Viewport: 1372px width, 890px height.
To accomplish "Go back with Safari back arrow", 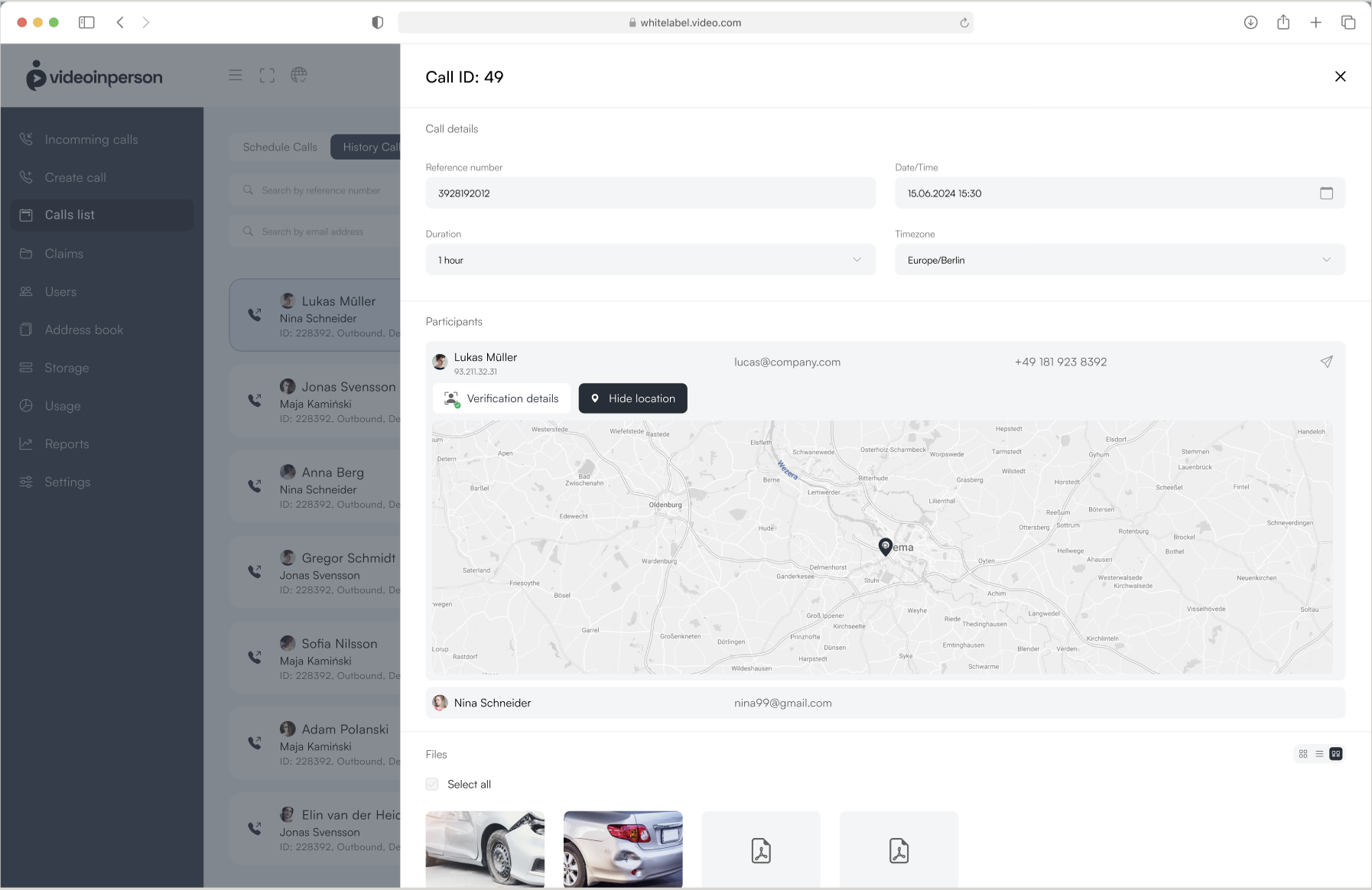I will point(120,22).
